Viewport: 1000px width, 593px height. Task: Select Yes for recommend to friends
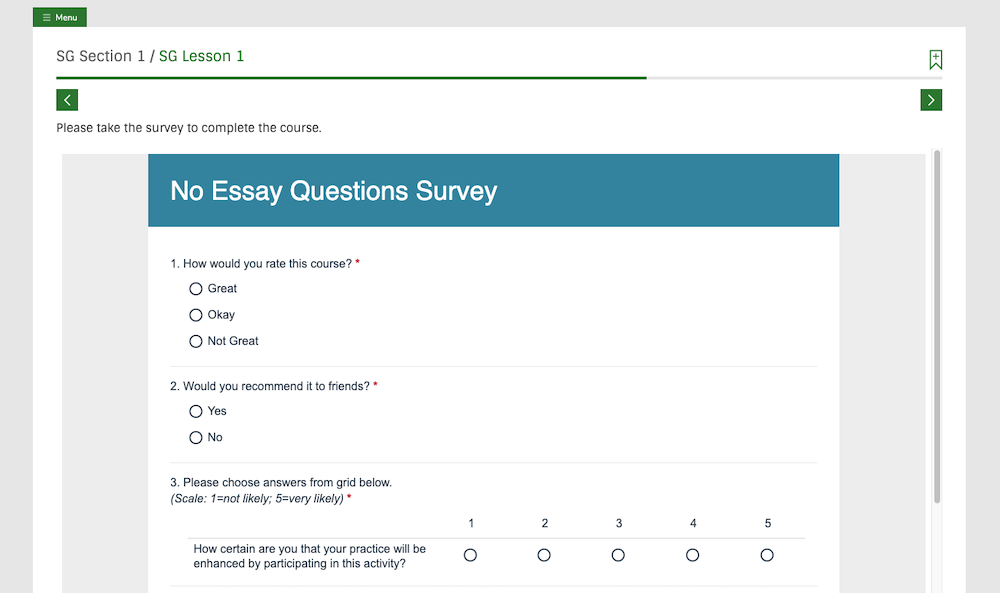196,411
